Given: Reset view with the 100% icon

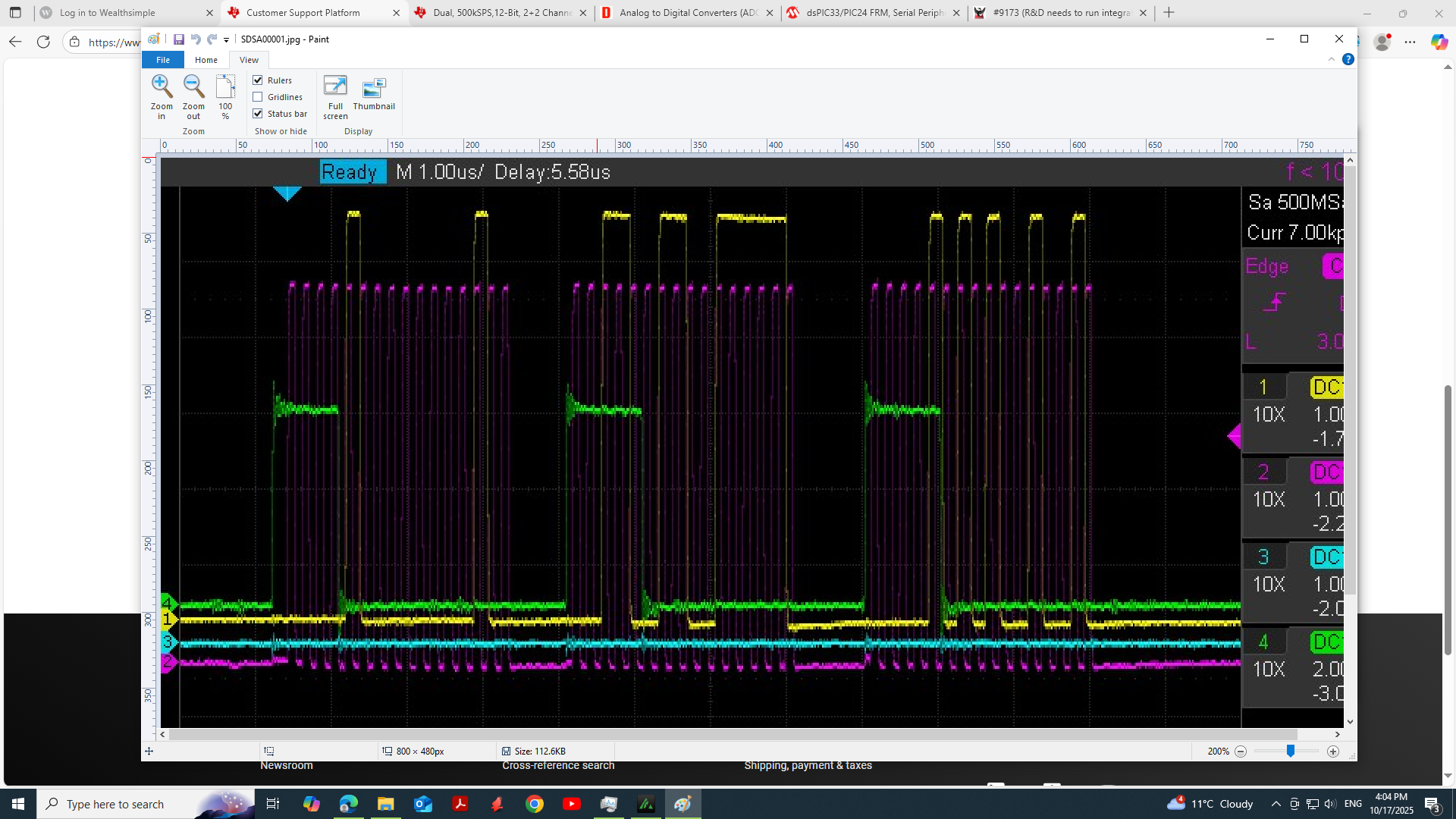Looking at the screenshot, I should (x=225, y=86).
